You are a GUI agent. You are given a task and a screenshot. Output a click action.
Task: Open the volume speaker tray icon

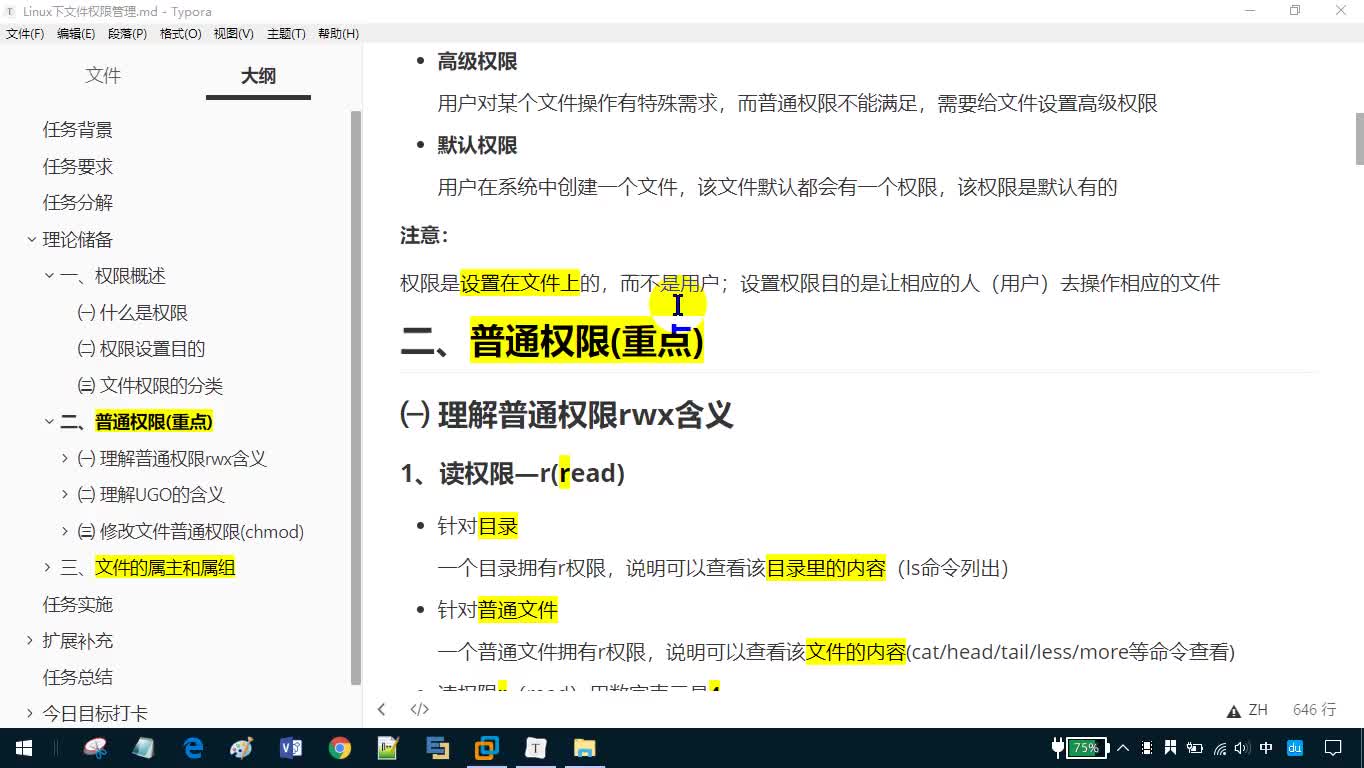pyautogui.click(x=1243, y=748)
